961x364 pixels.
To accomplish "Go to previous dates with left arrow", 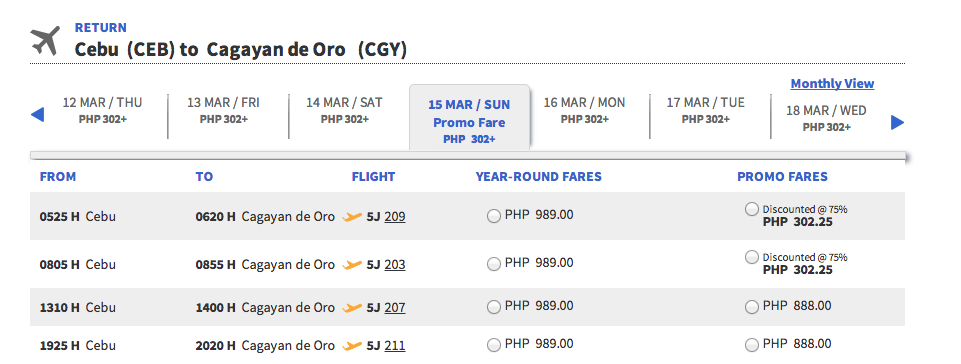I will (37, 115).
